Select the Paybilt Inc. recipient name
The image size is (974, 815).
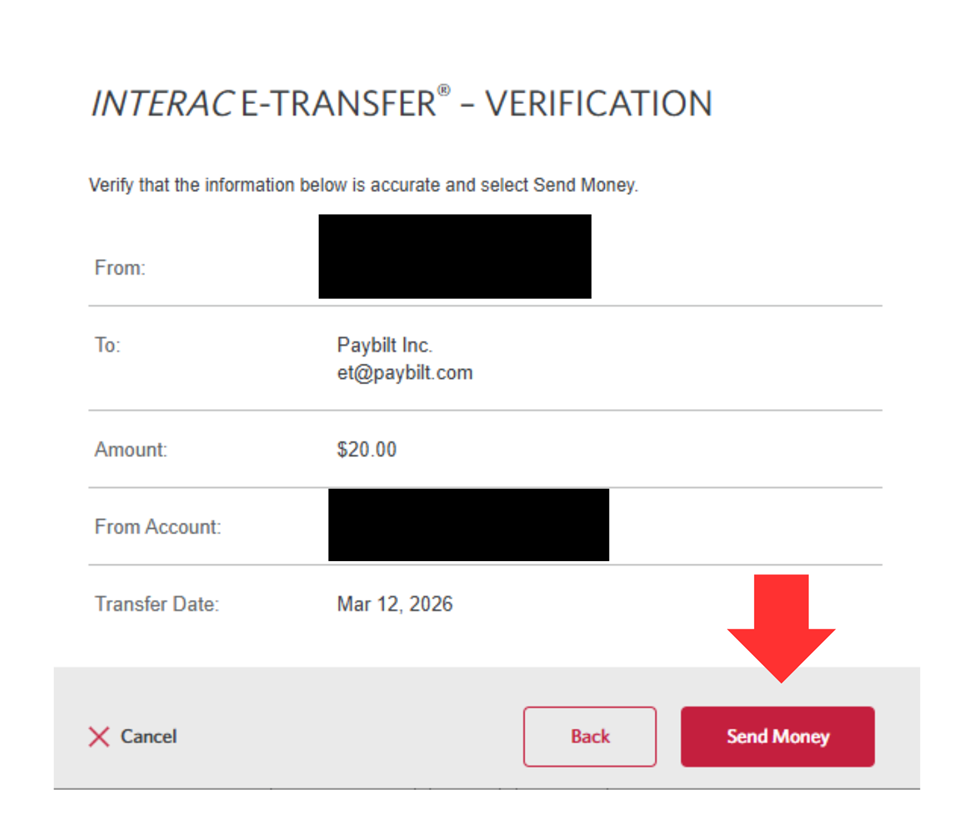384,346
